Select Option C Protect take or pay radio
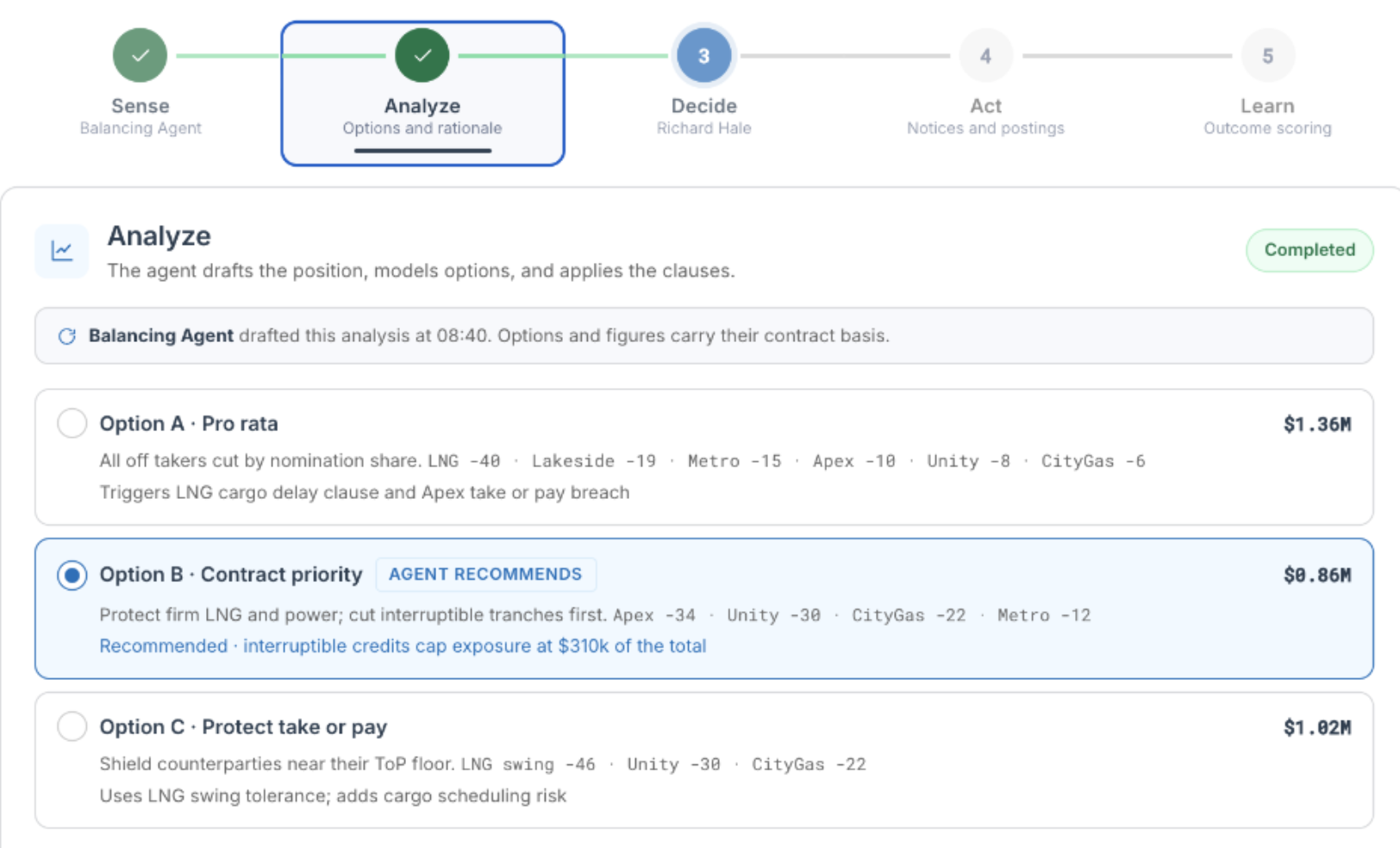 pyautogui.click(x=72, y=726)
